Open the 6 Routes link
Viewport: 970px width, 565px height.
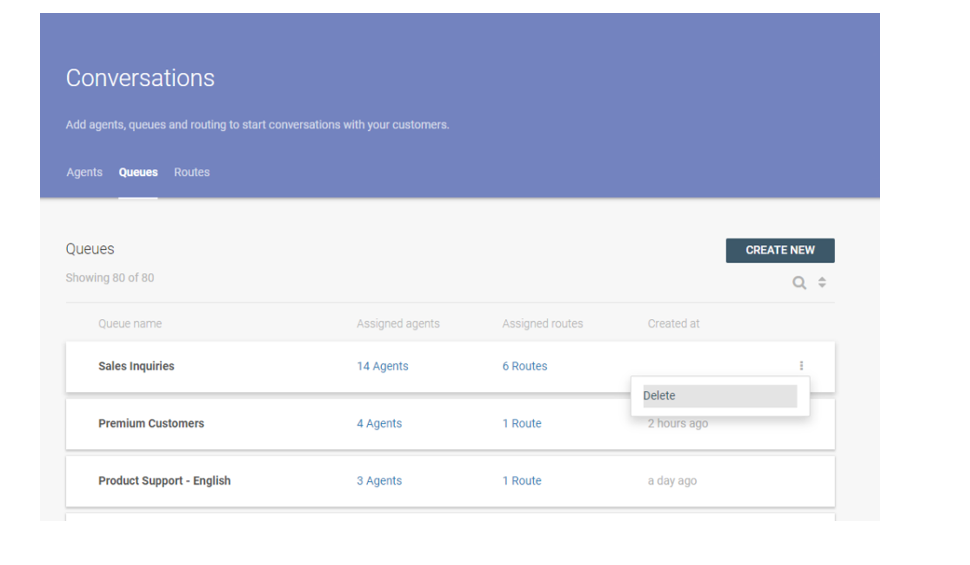[x=524, y=366]
